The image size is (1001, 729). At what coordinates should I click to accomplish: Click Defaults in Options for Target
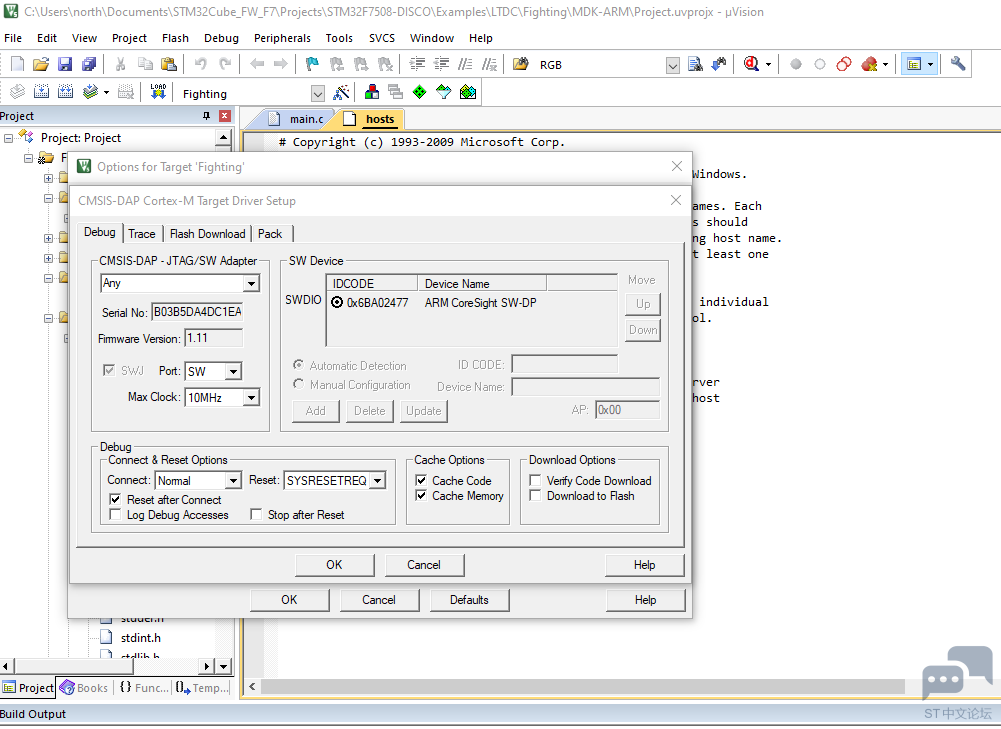[469, 600]
